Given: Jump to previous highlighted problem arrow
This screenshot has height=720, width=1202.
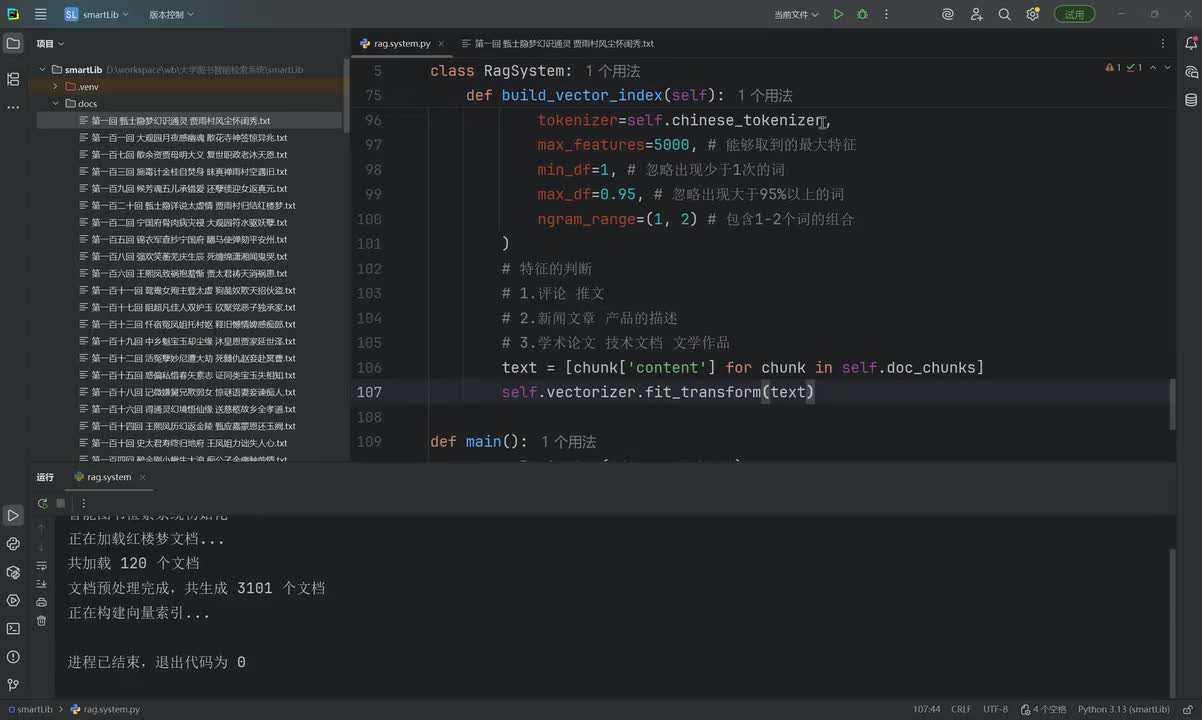Looking at the screenshot, I should click(x=1155, y=68).
